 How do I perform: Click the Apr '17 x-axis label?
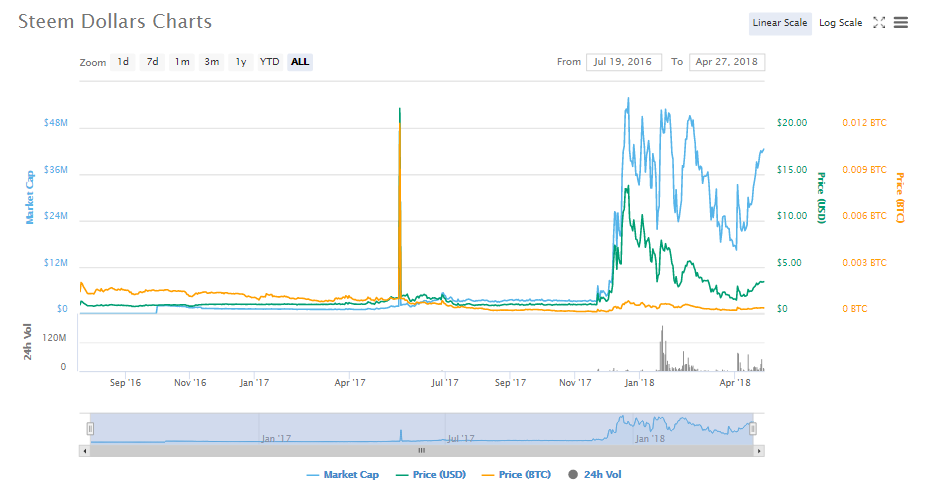[350, 383]
